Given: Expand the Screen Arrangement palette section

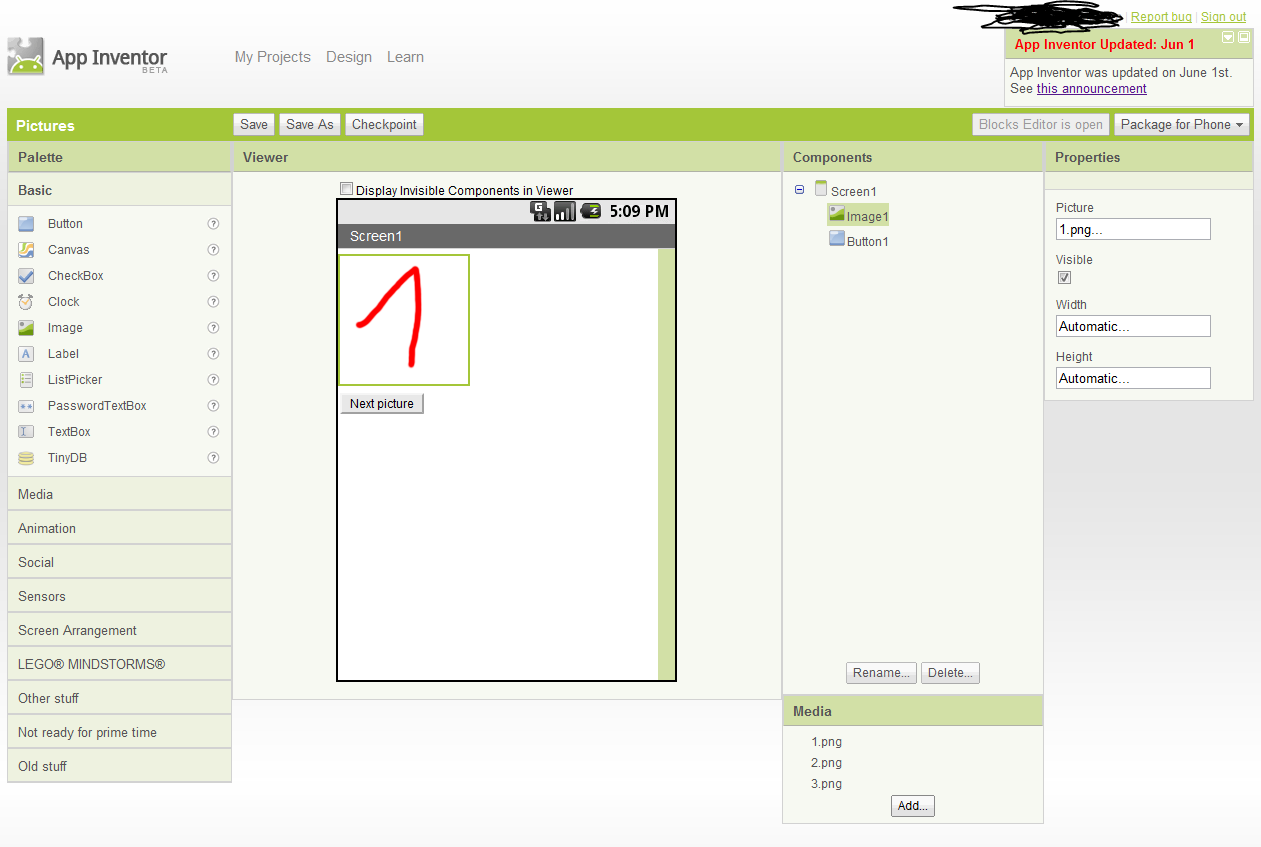Looking at the screenshot, I should [x=119, y=630].
